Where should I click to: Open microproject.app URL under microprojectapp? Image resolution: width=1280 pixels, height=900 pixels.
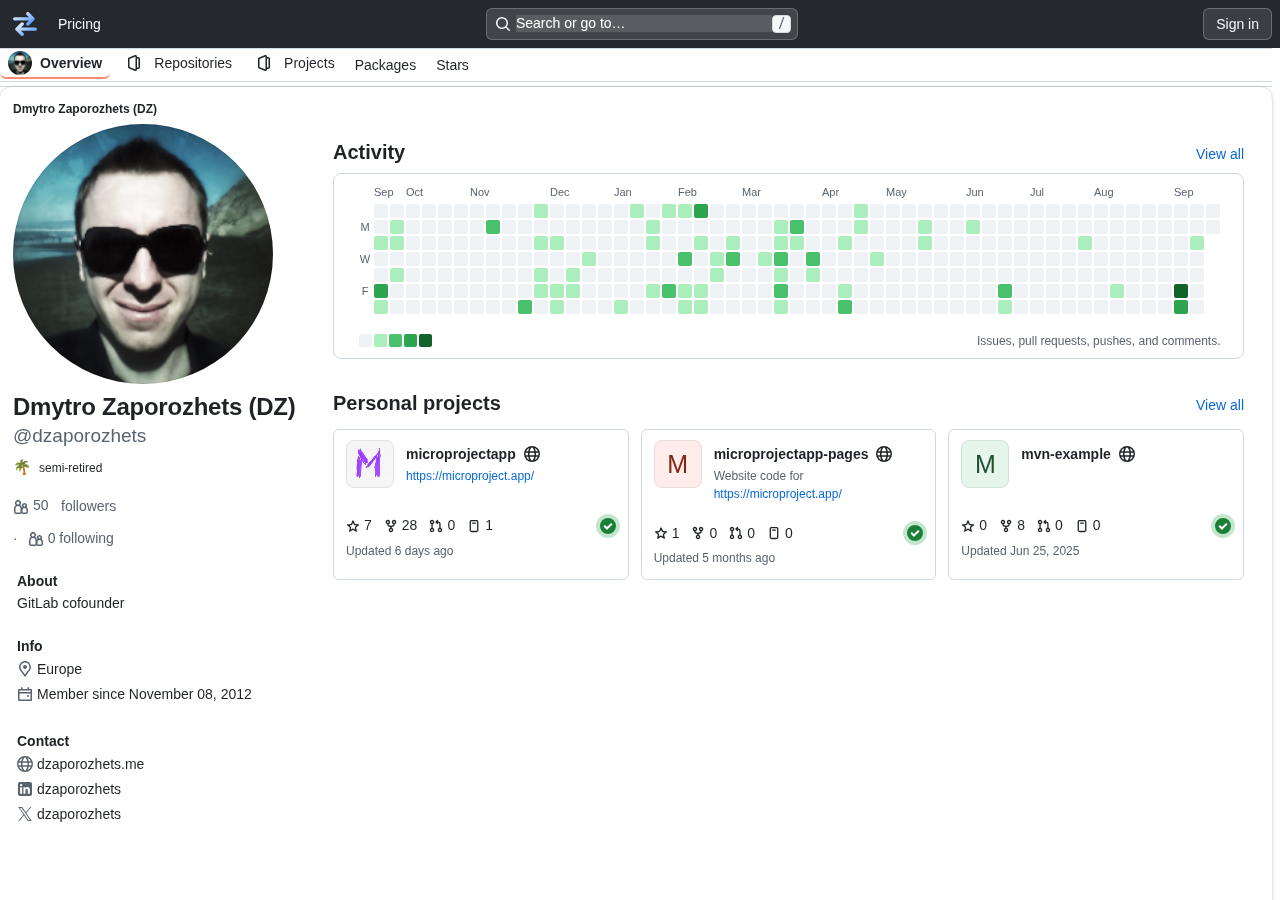[470, 476]
